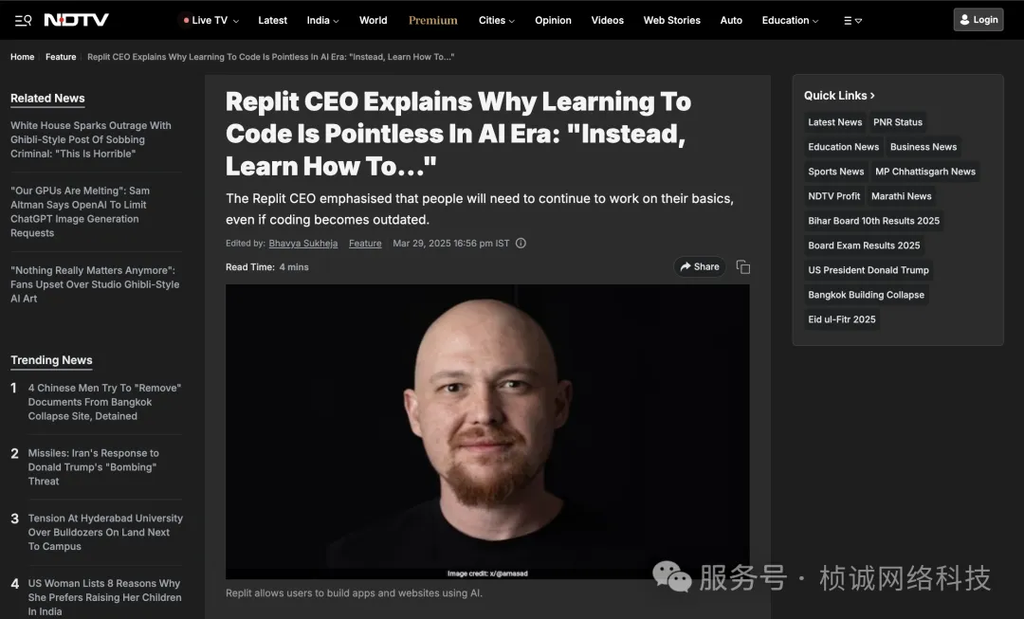
Task: Click the Share arrow button
Action: (699, 266)
